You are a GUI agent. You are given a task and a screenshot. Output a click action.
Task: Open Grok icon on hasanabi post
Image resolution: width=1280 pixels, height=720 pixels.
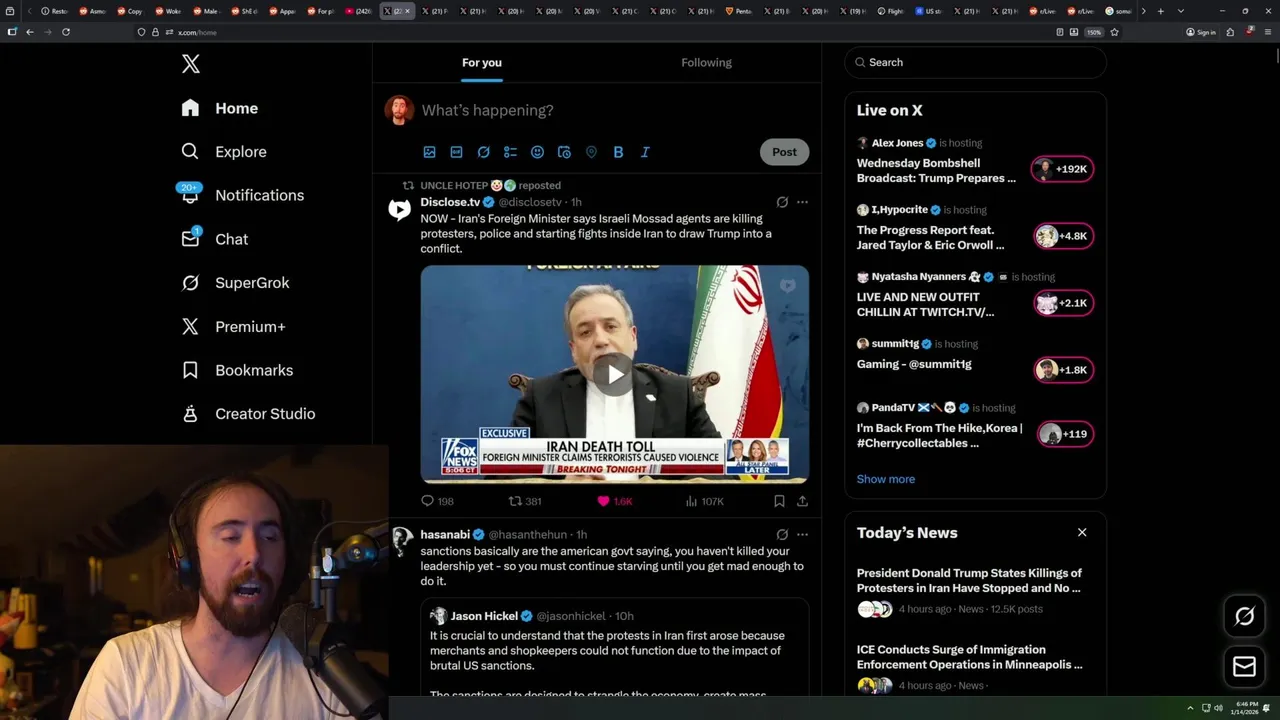coord(782,534)
